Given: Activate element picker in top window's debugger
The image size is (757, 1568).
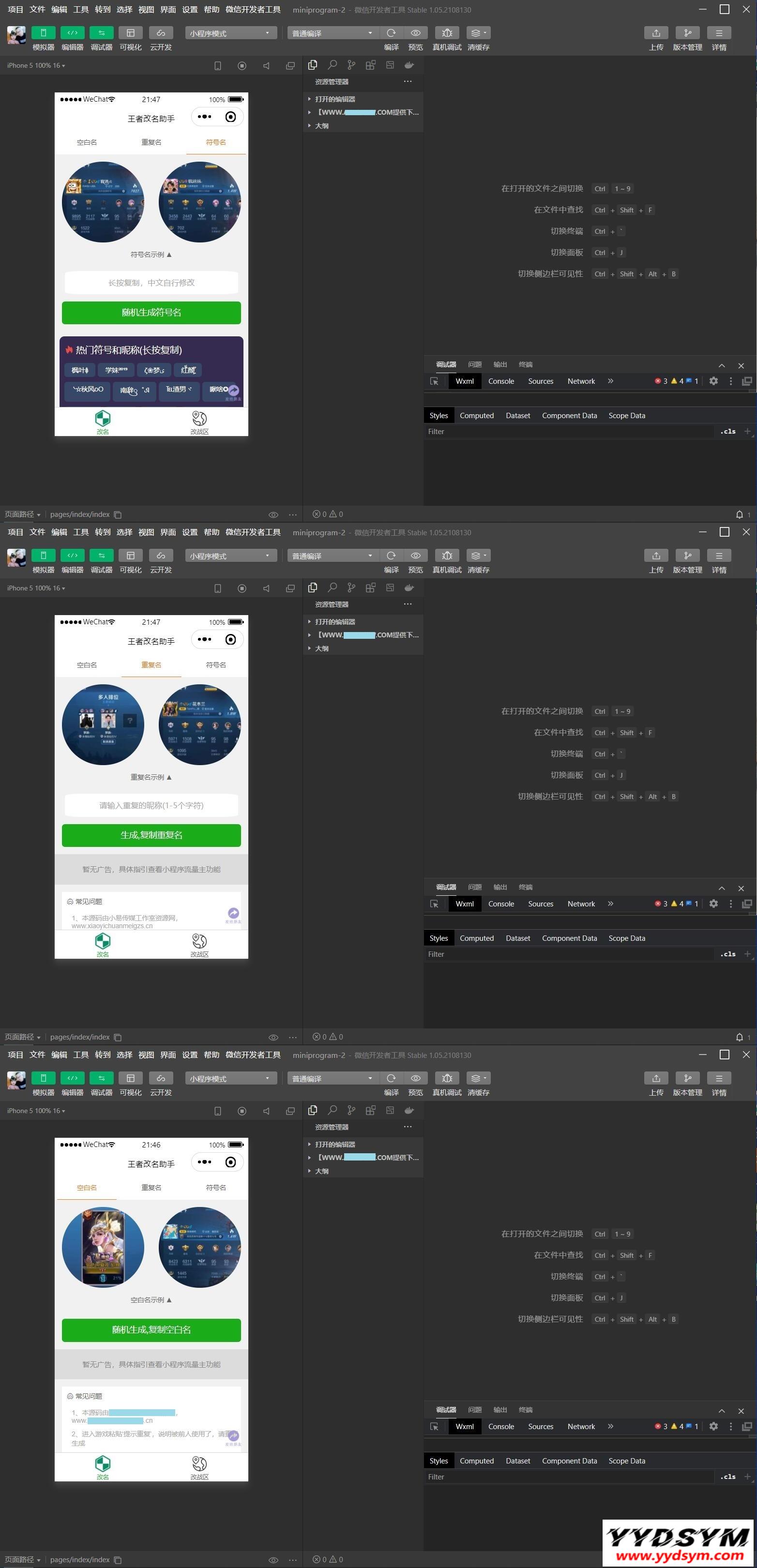Looking at the screenshot, I should (x=434, y=382).
